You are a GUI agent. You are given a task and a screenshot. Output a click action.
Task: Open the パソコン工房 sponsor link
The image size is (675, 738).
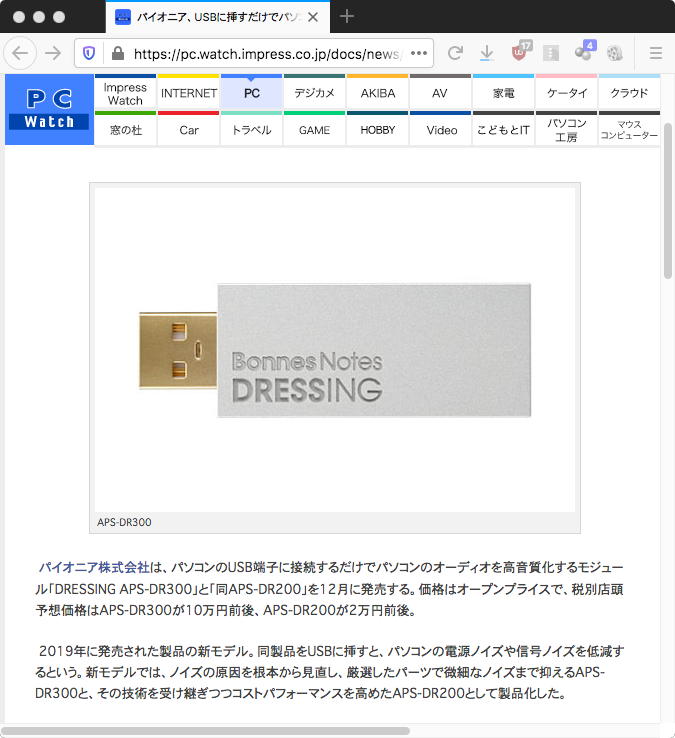pos(567,130)
